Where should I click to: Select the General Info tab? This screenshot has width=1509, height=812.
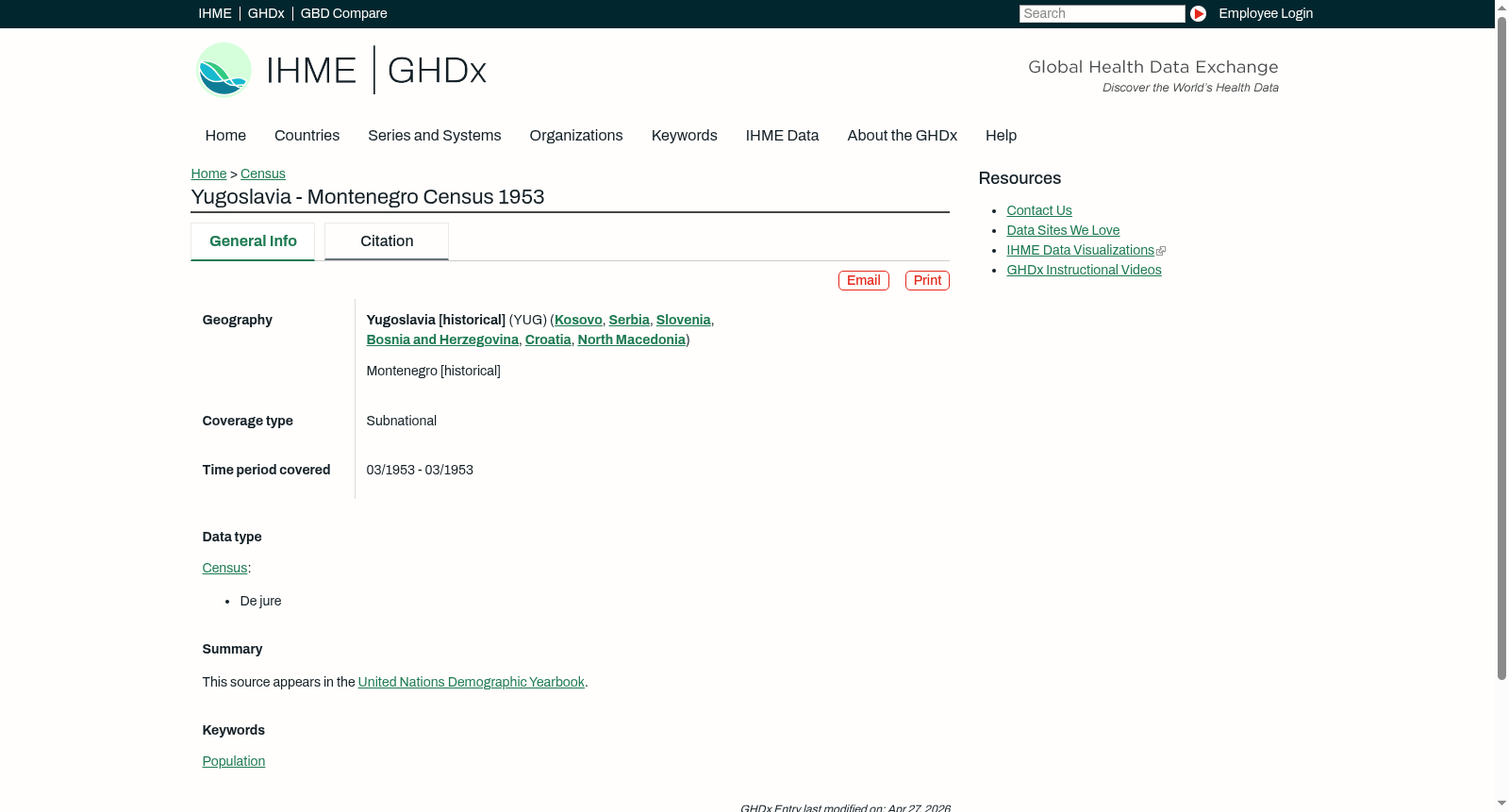(x=253, y=241)
